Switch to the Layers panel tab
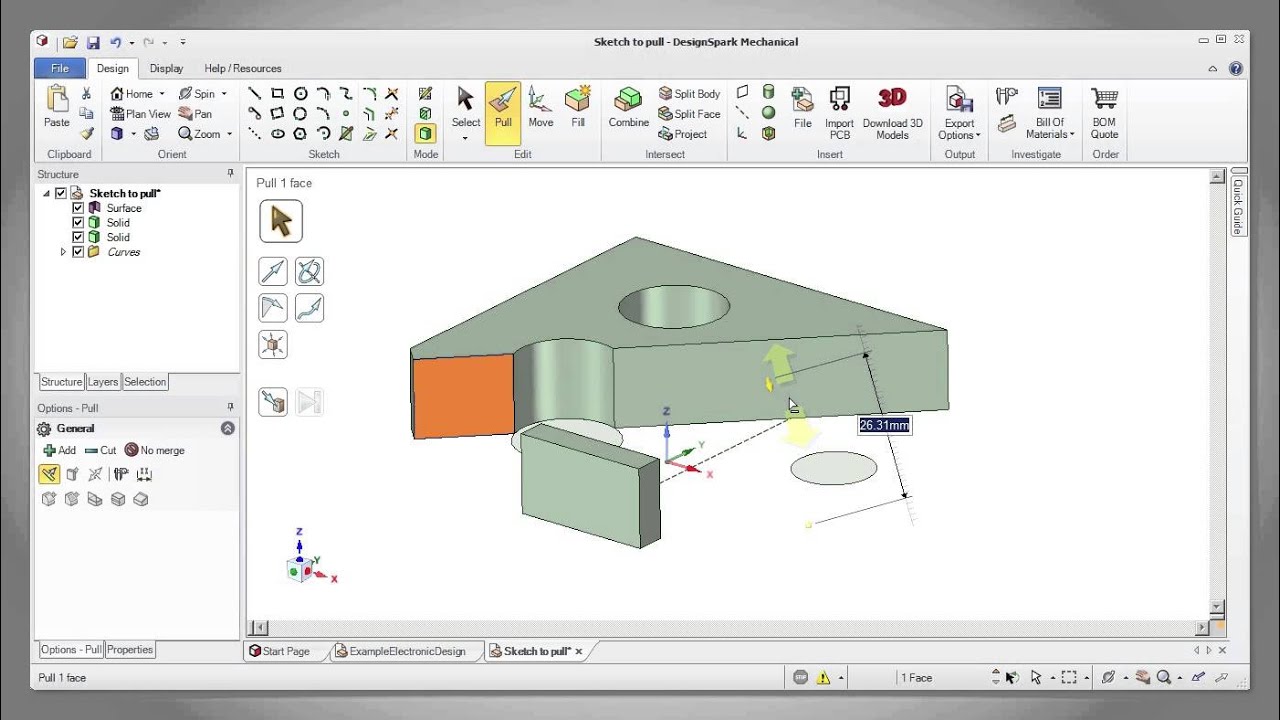The height and width of the screenshot is (720, 1280). (103, 382)
